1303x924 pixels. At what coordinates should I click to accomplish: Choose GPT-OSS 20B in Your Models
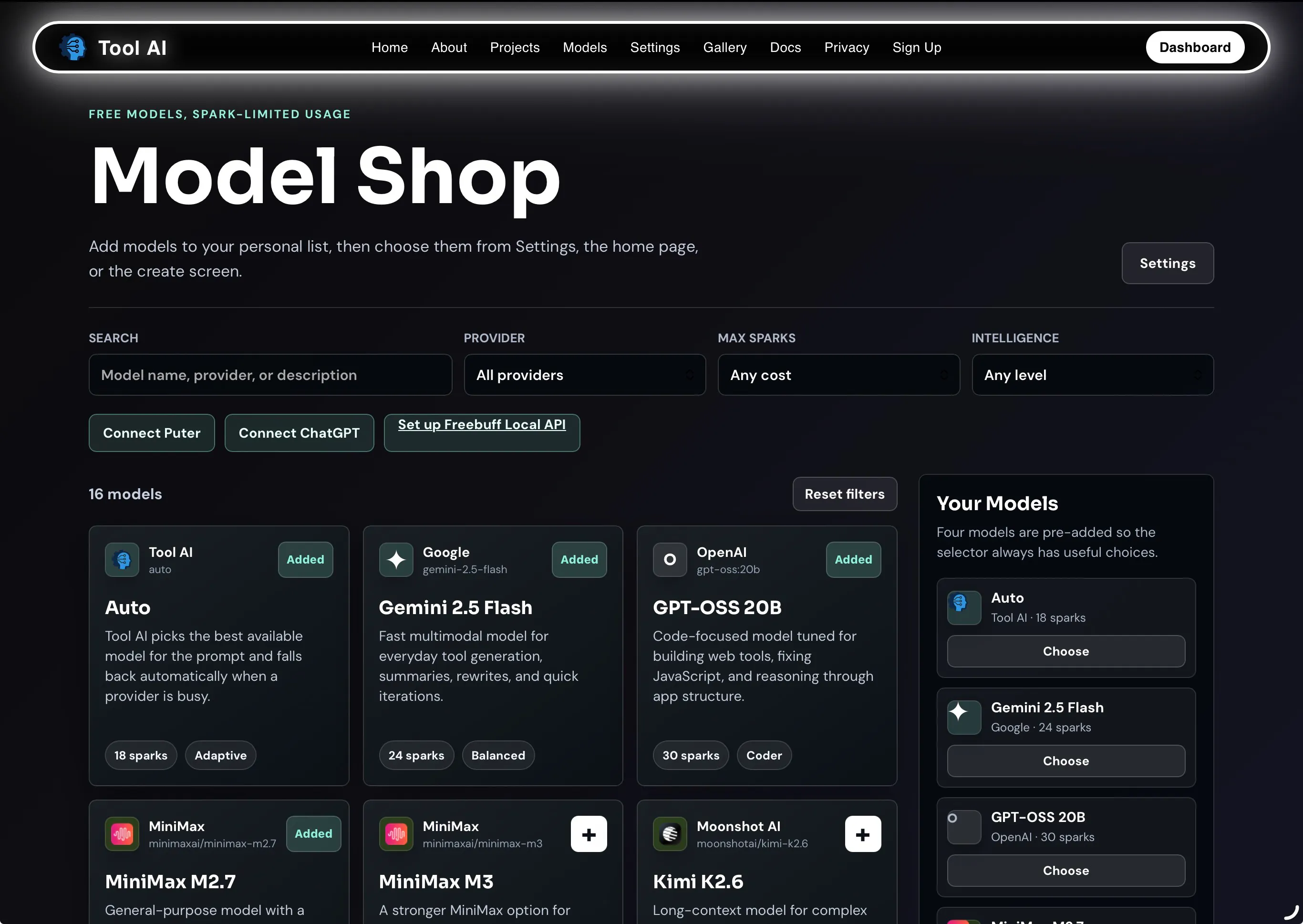pos(1066,871)
